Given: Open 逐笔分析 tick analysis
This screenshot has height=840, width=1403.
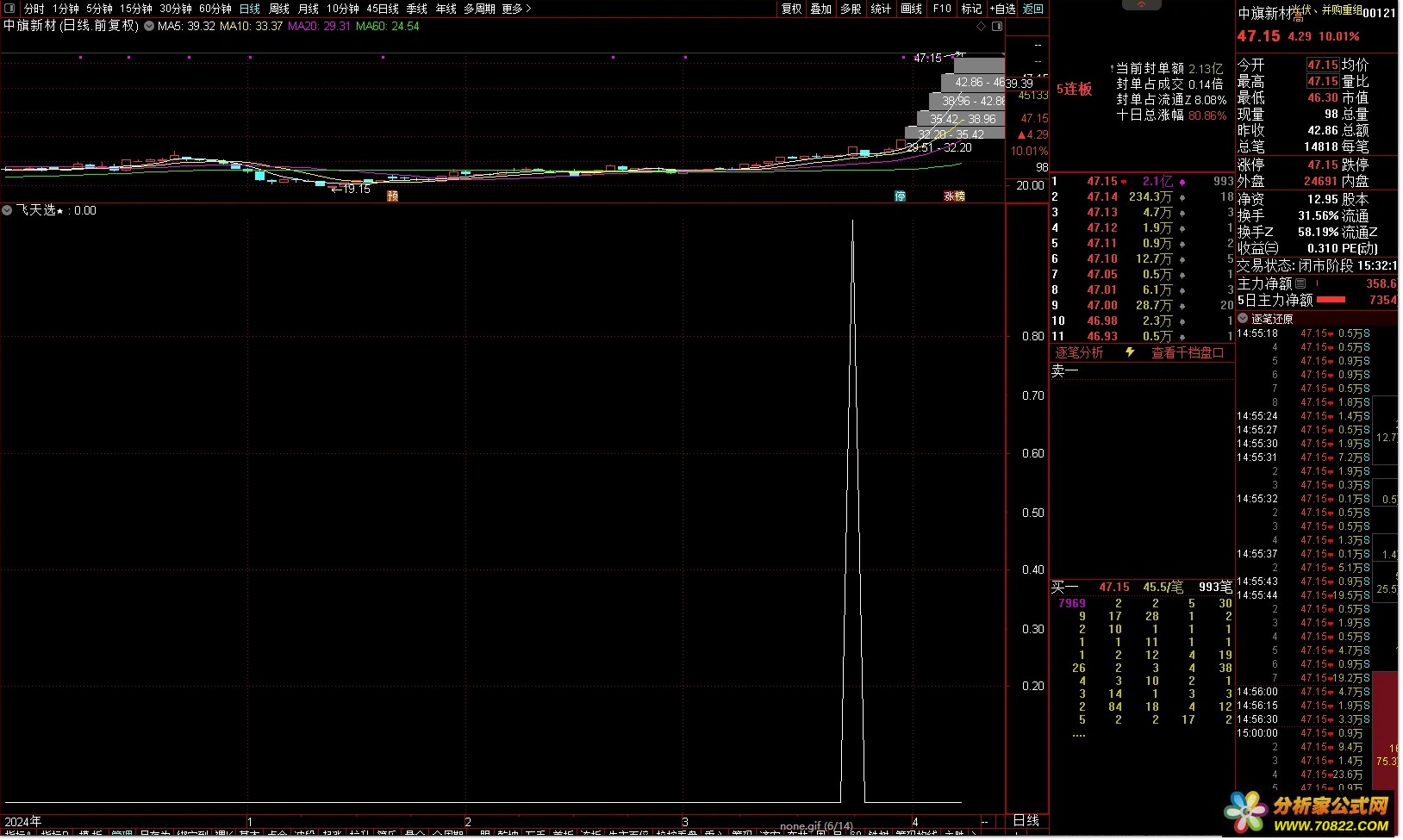Looking at the screenshot, I should click(1079, 352).
